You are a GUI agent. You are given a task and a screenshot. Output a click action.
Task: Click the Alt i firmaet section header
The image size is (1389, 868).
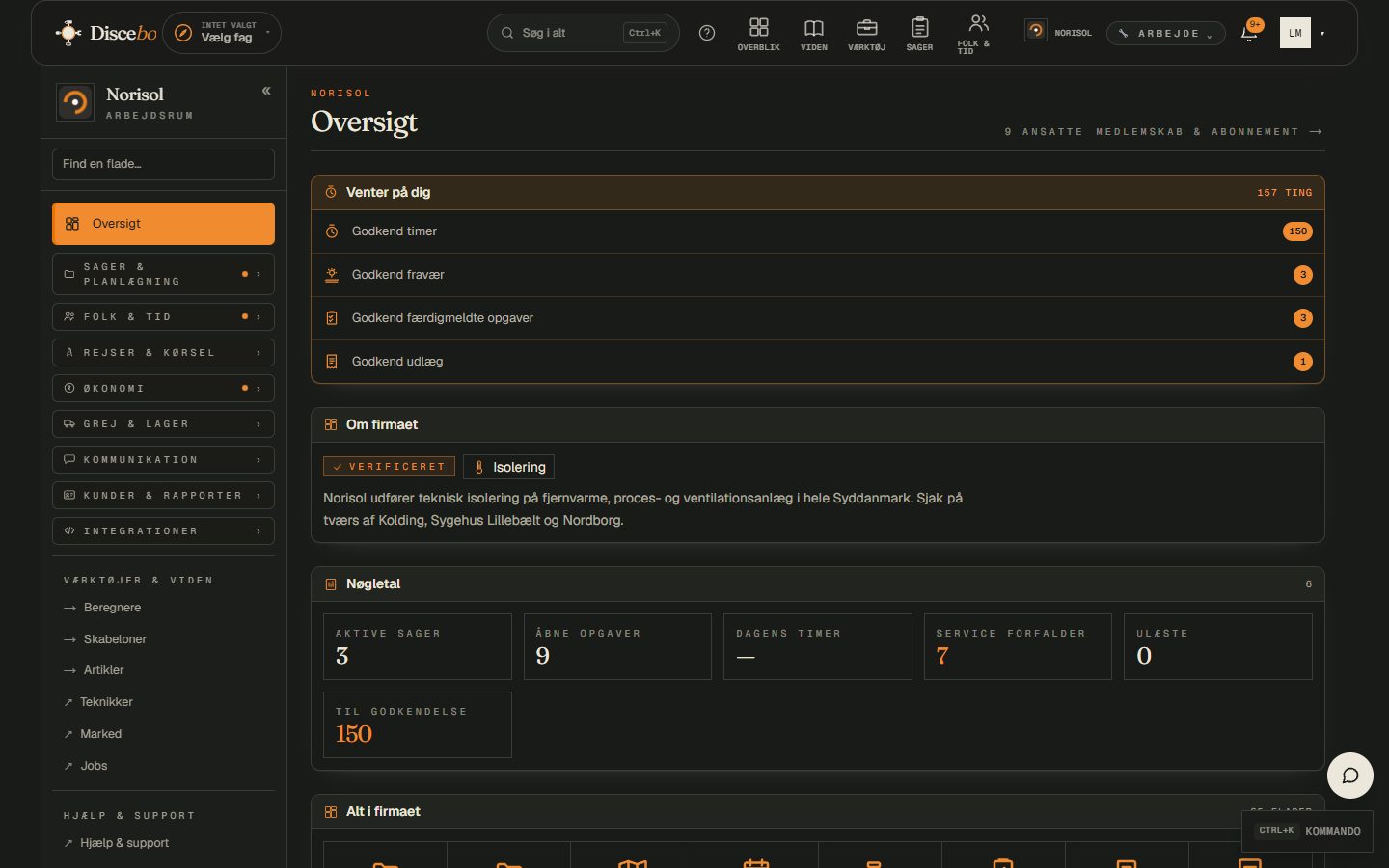818,812
